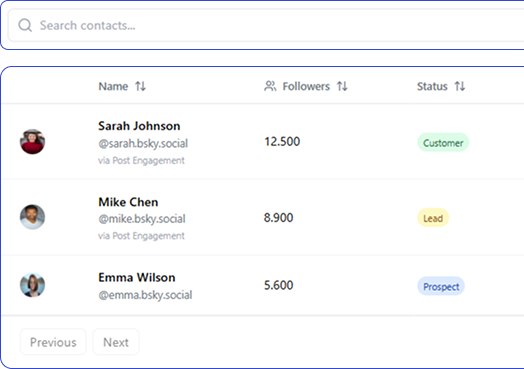This screenshot has height=369, width=524.
Task: Select the @sarah.bsky.social handle
Action: [143, 143]
